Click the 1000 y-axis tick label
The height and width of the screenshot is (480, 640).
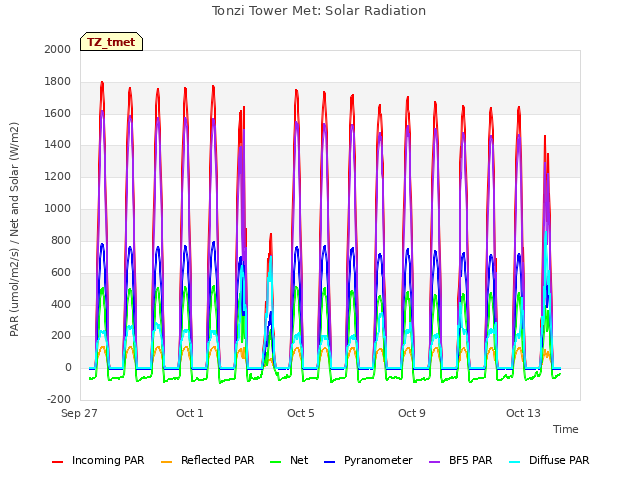coord(58,209)
